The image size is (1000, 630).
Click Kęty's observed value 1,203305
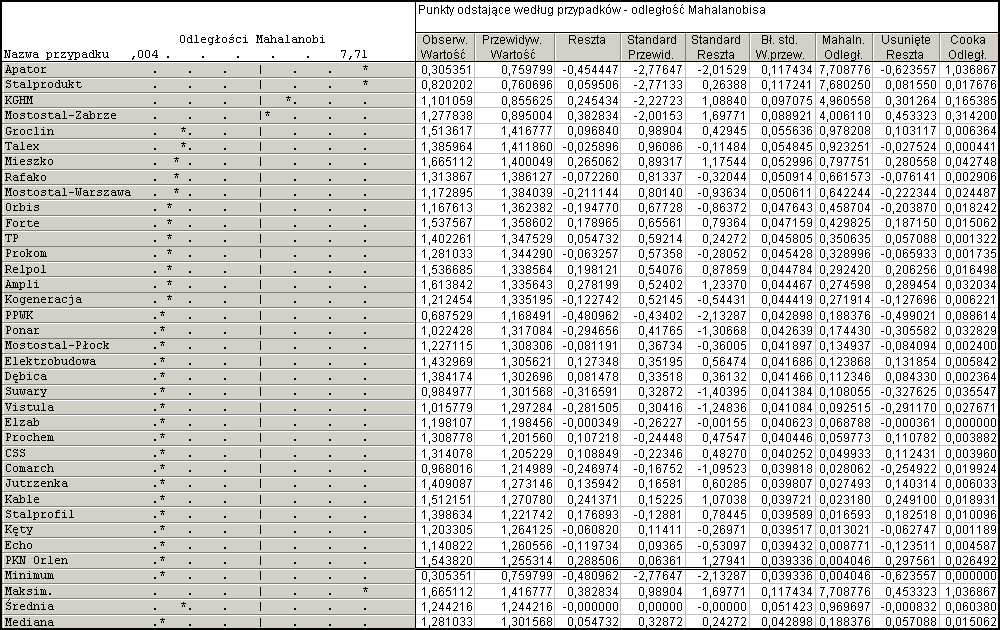[x=446, y=530]
